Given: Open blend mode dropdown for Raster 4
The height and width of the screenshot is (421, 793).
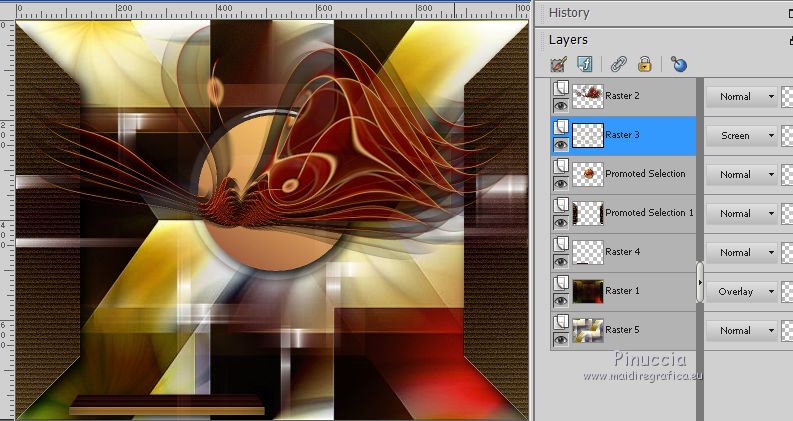Looking at the screenshot, I should [x=741, y=252].
